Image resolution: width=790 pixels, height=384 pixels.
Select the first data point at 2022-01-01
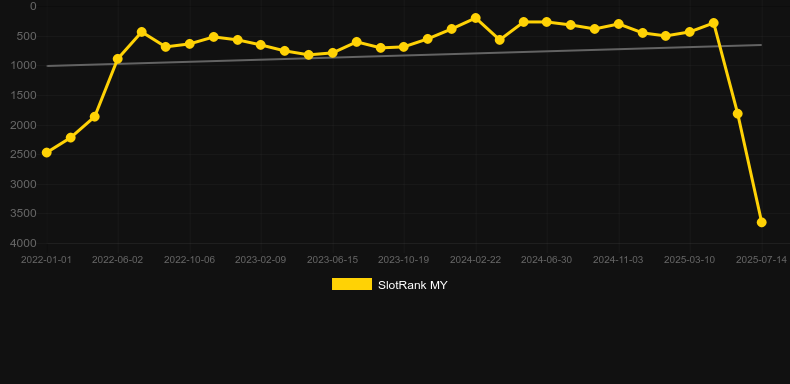pyautogui.click(x=46, y=152)
